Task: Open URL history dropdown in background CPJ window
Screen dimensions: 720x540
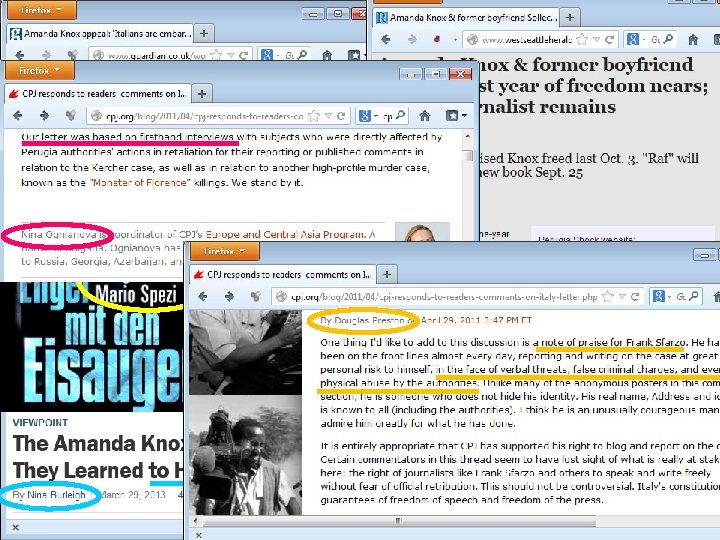Action: 328,116
